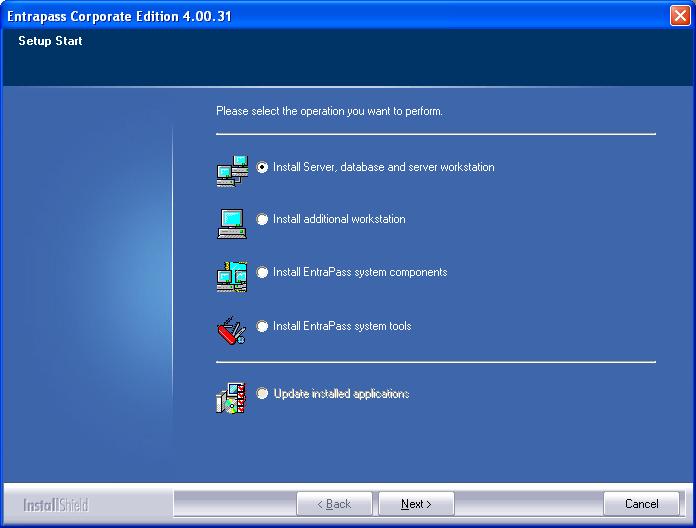Click the Back button

(334, 504)
